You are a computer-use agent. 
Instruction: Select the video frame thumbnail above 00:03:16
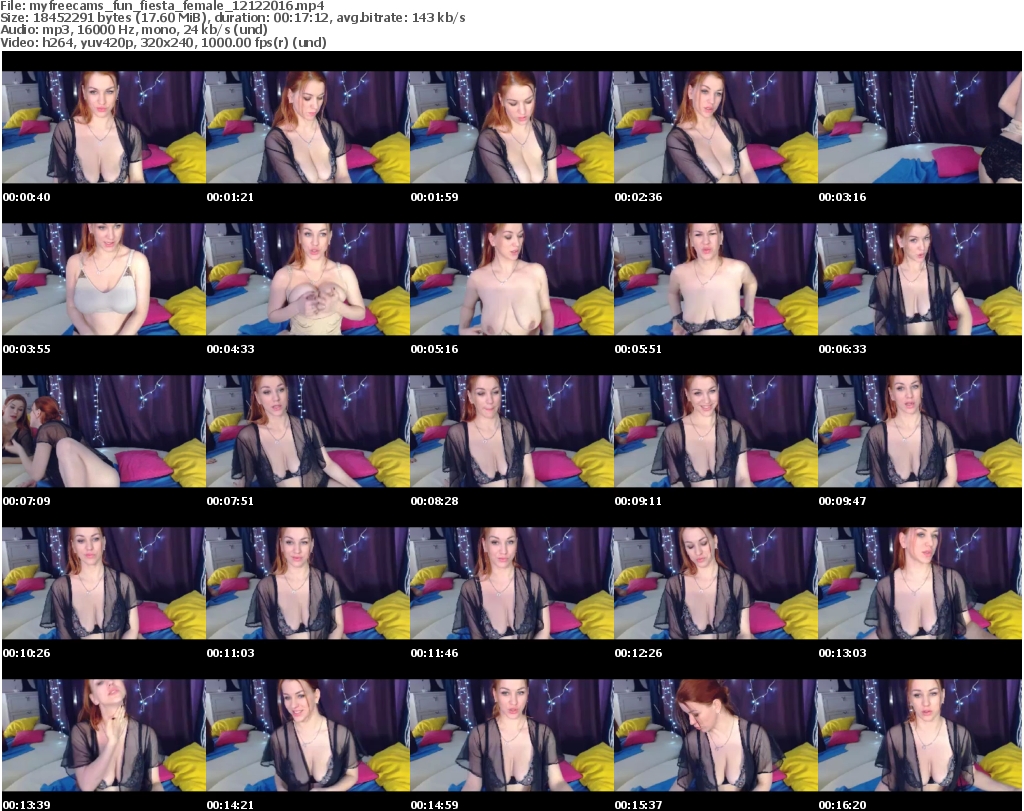pos(920,127)
